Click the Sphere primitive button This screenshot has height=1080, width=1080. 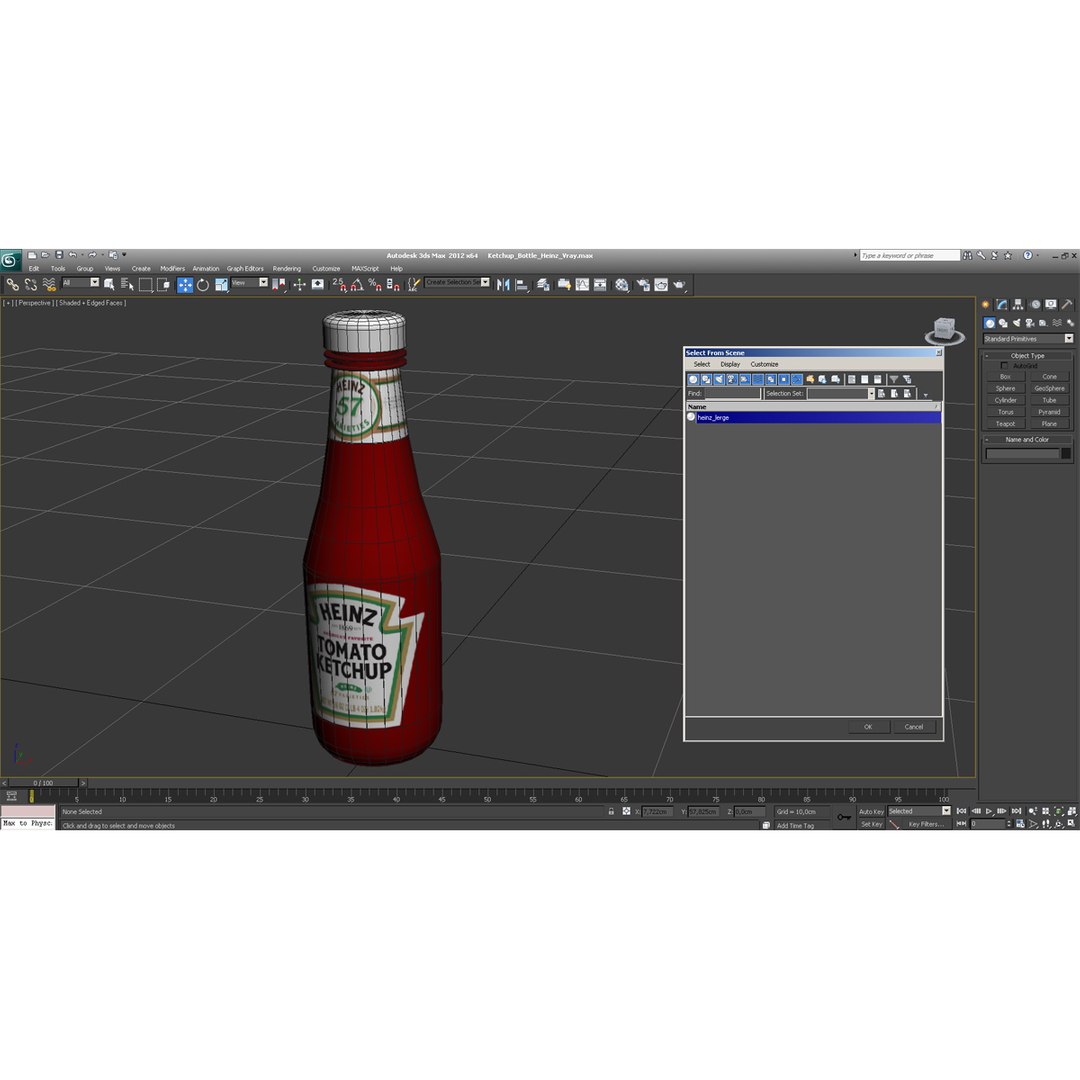[x=1005, y=388]
